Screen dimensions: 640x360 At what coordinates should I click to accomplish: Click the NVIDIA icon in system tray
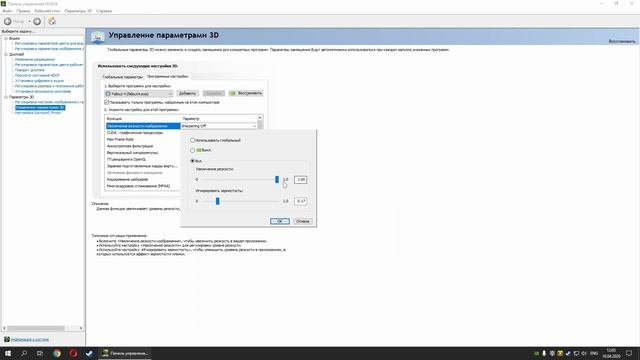pyautogui.click(x=536, y=353)
